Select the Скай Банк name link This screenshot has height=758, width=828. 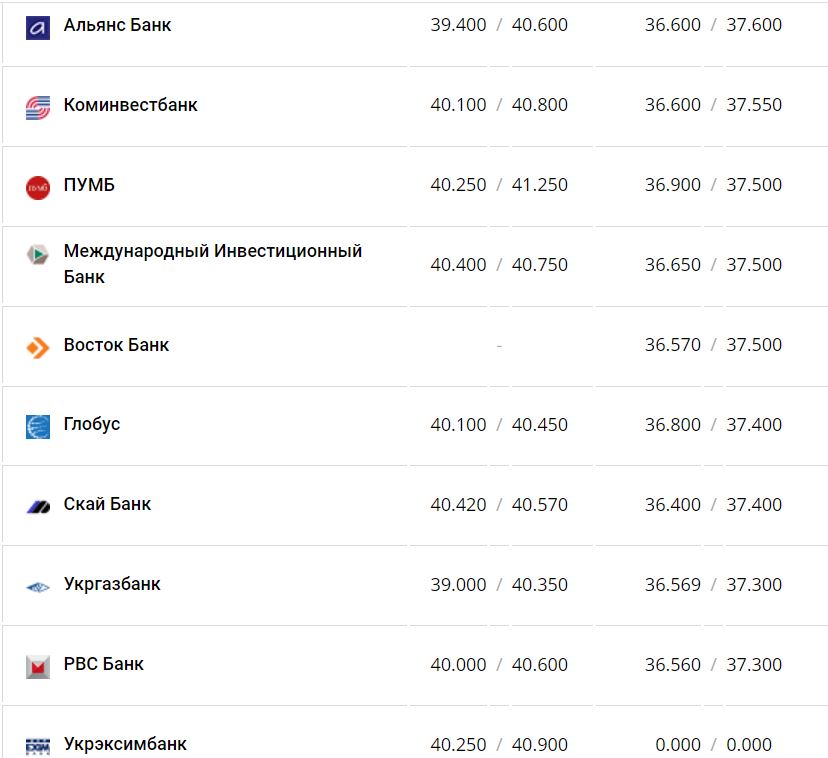tap(107, 504)
